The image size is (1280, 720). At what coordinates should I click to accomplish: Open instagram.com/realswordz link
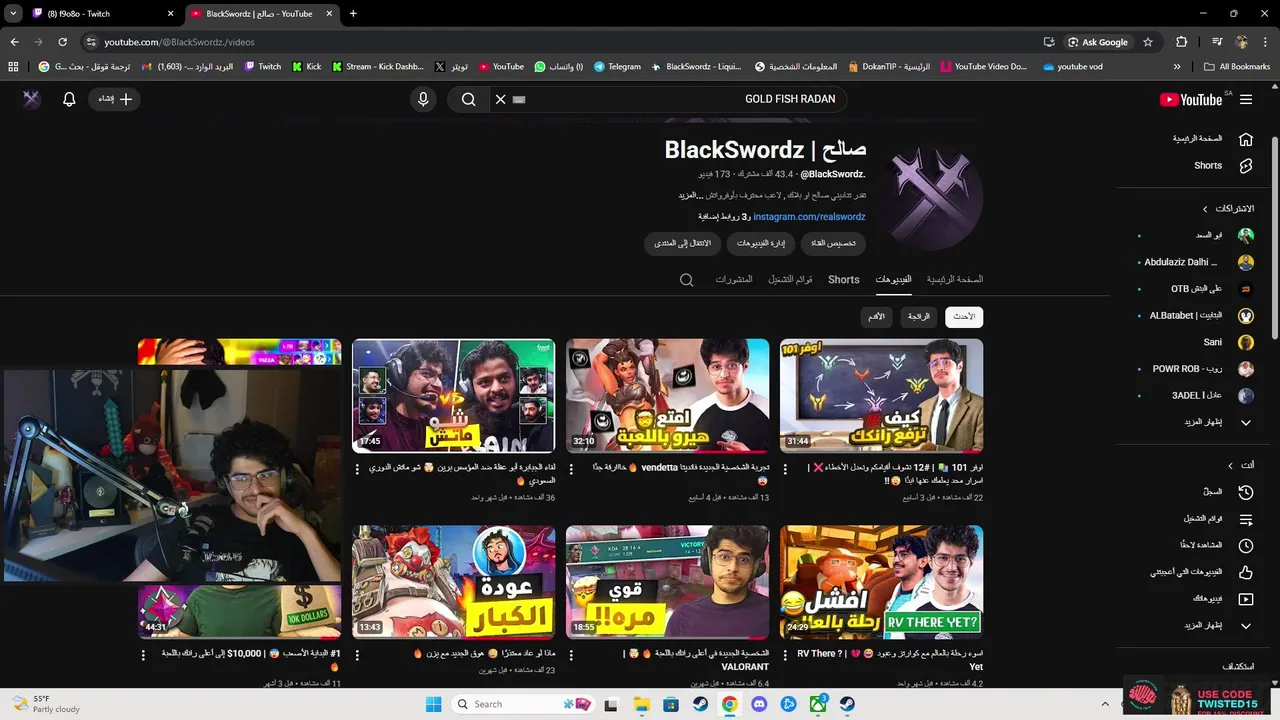(x=809, y=217)
